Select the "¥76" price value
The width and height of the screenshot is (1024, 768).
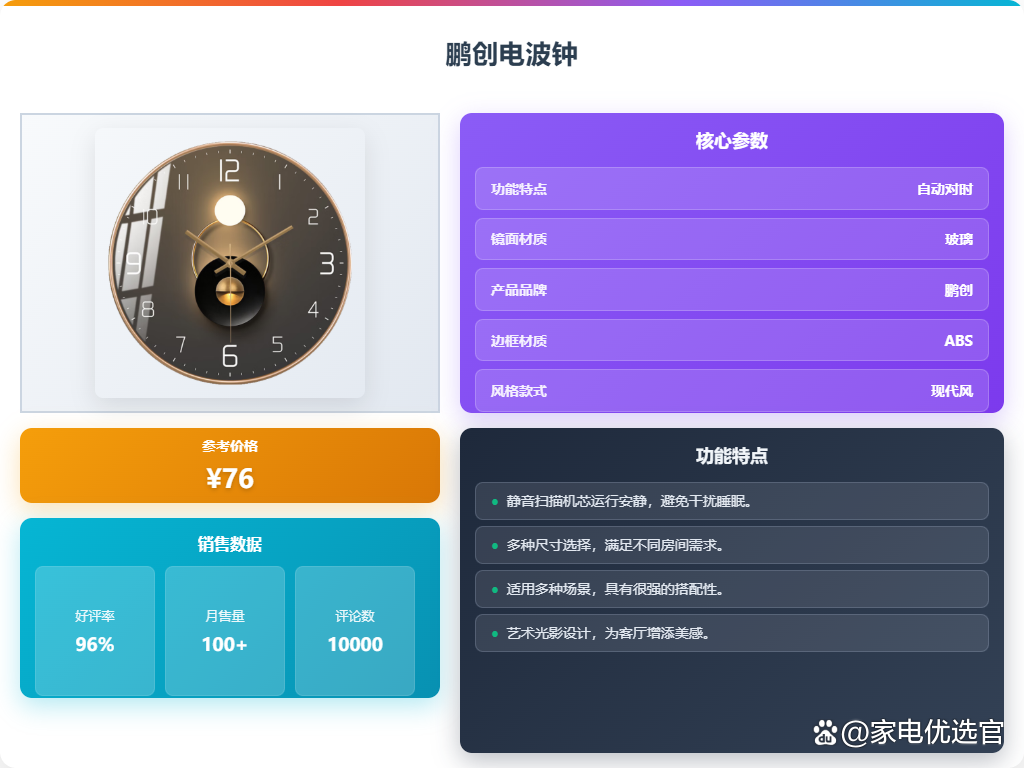point(230,479)
